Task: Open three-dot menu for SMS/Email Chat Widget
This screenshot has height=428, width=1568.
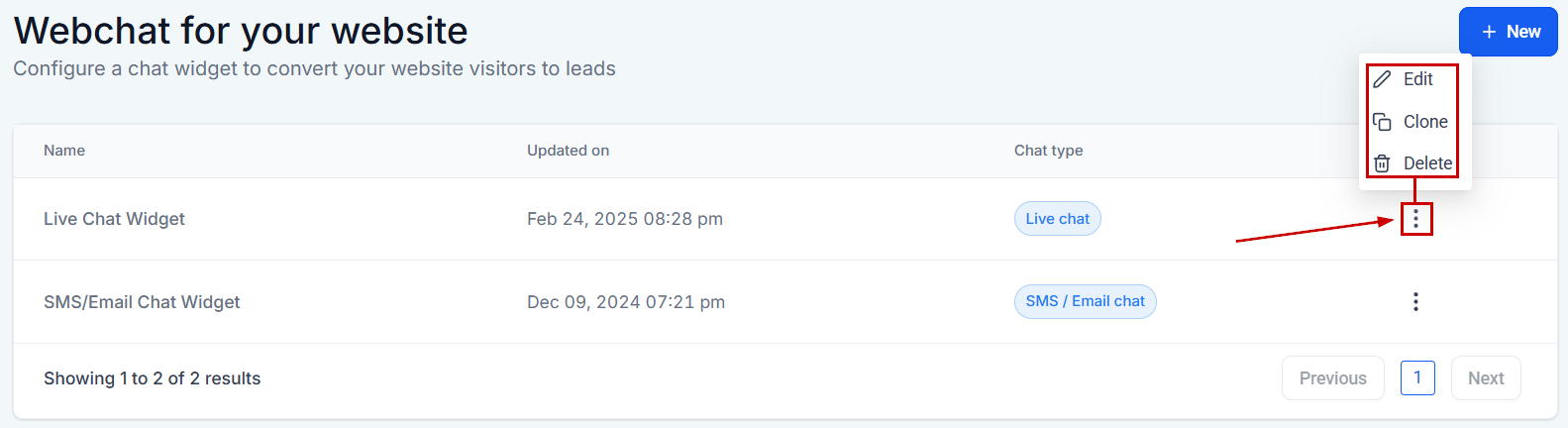Action: (1415, 301)
